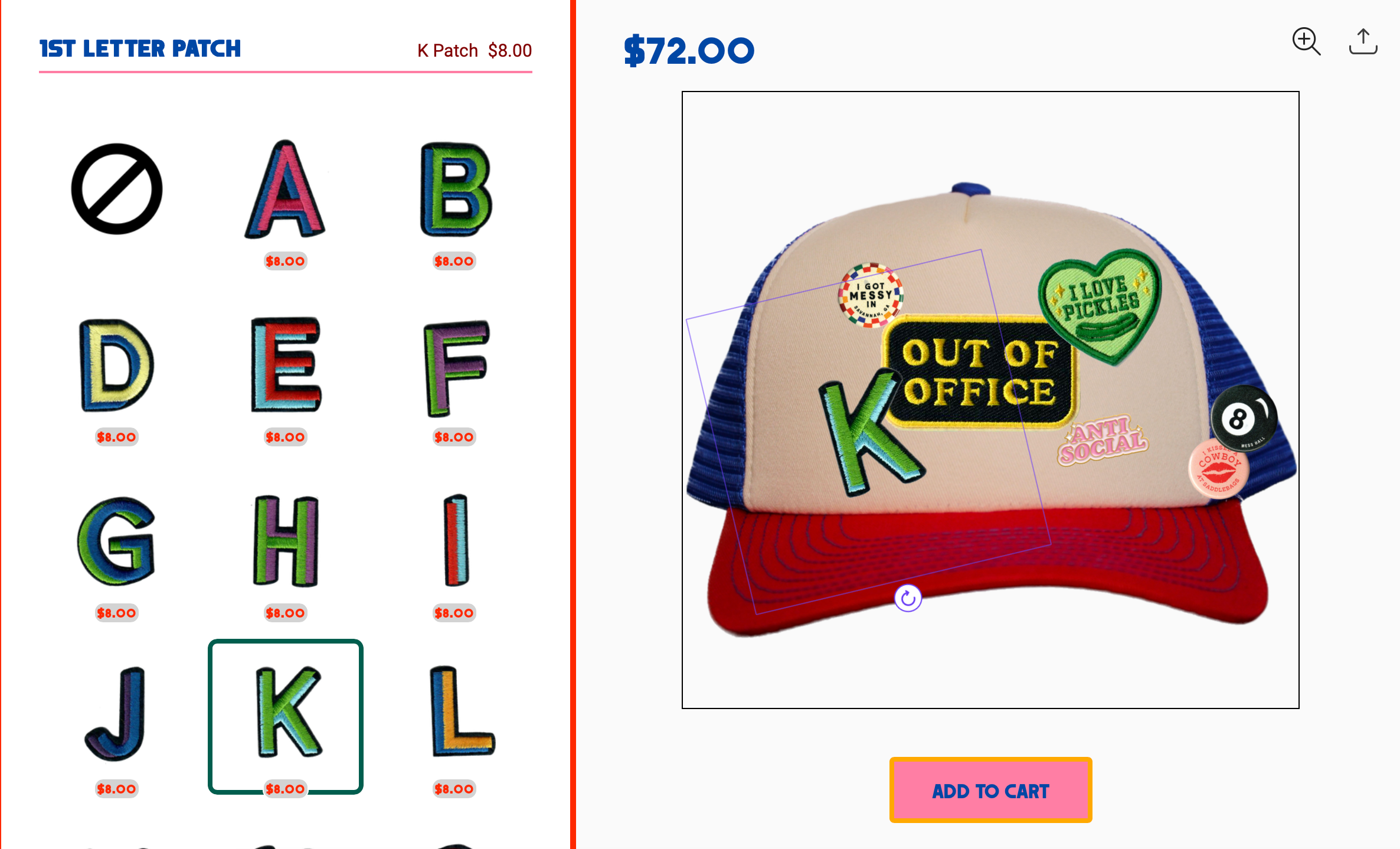Image resolution: width=1400 pixels, height=849 pixels.
Task: Click the share upload icon
Action: pyautogui.click(x=1363, y=41)
